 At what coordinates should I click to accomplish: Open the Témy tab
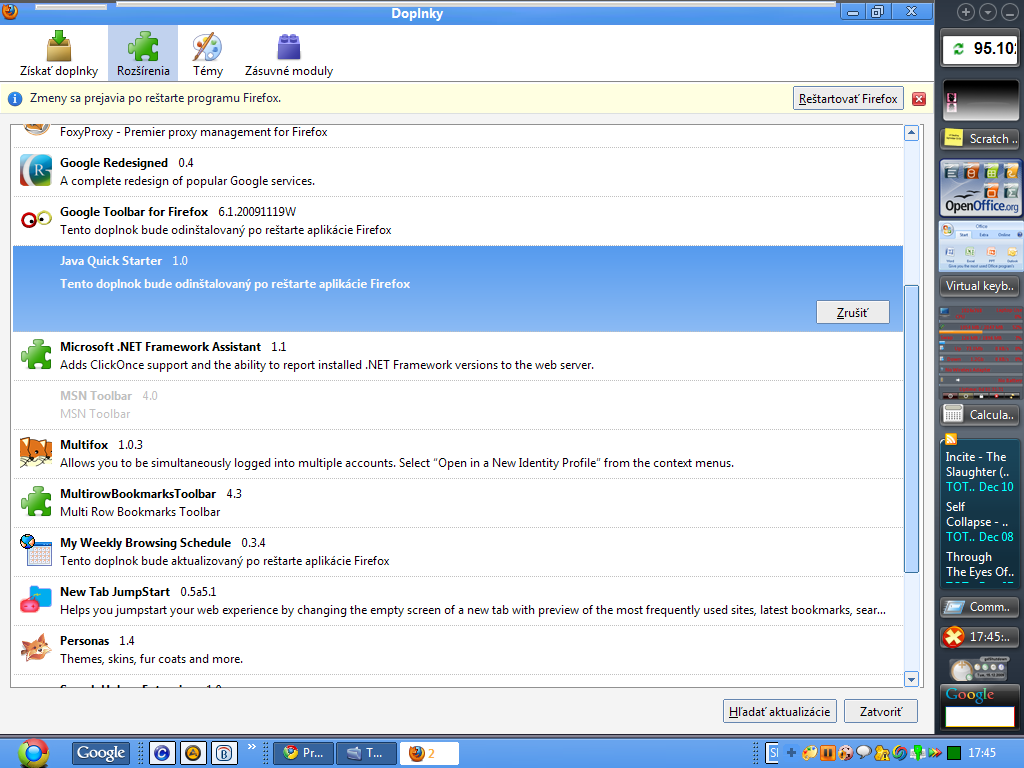pos(208,54)
